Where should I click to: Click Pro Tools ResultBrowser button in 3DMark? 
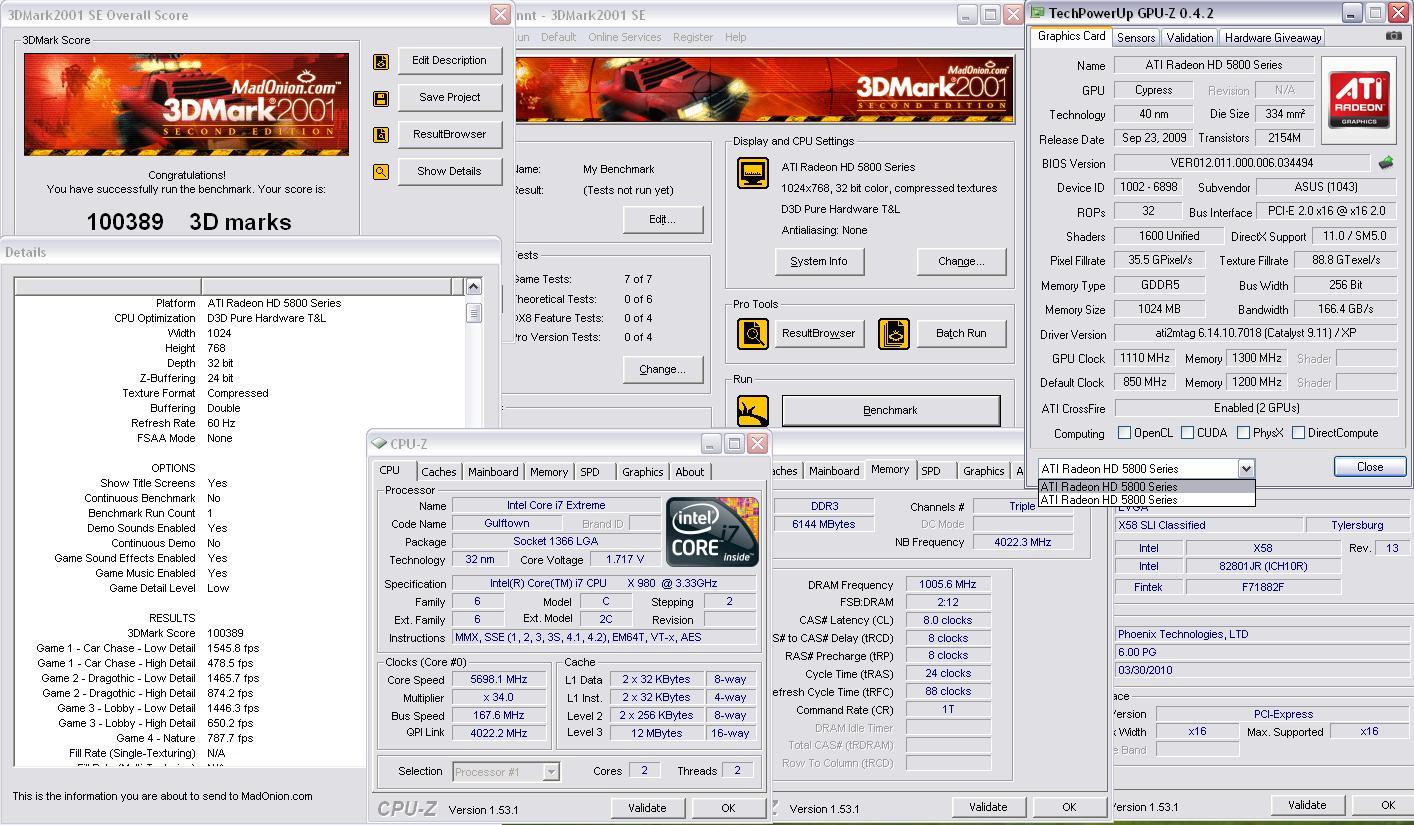click(818, 333)
